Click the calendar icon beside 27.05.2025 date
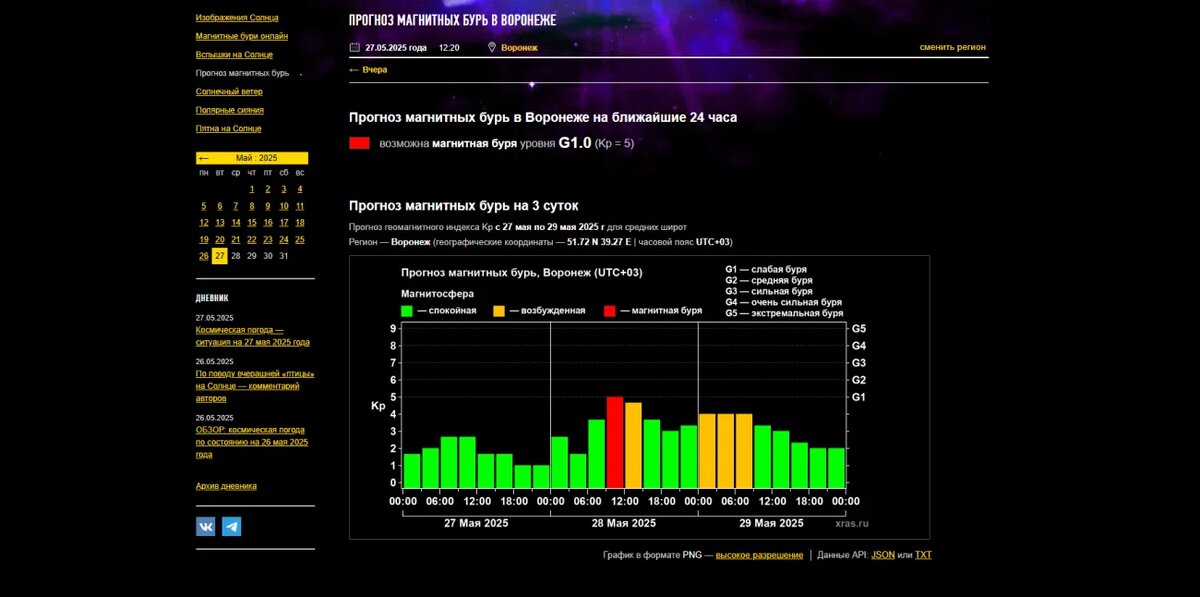The height and width of the screenshot is (597, 1200). click(354, 47)
